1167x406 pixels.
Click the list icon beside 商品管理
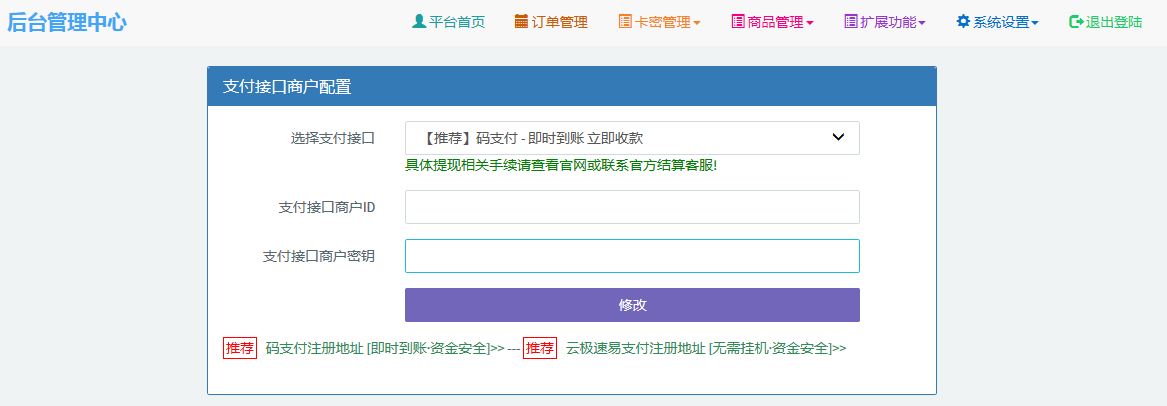738,22
